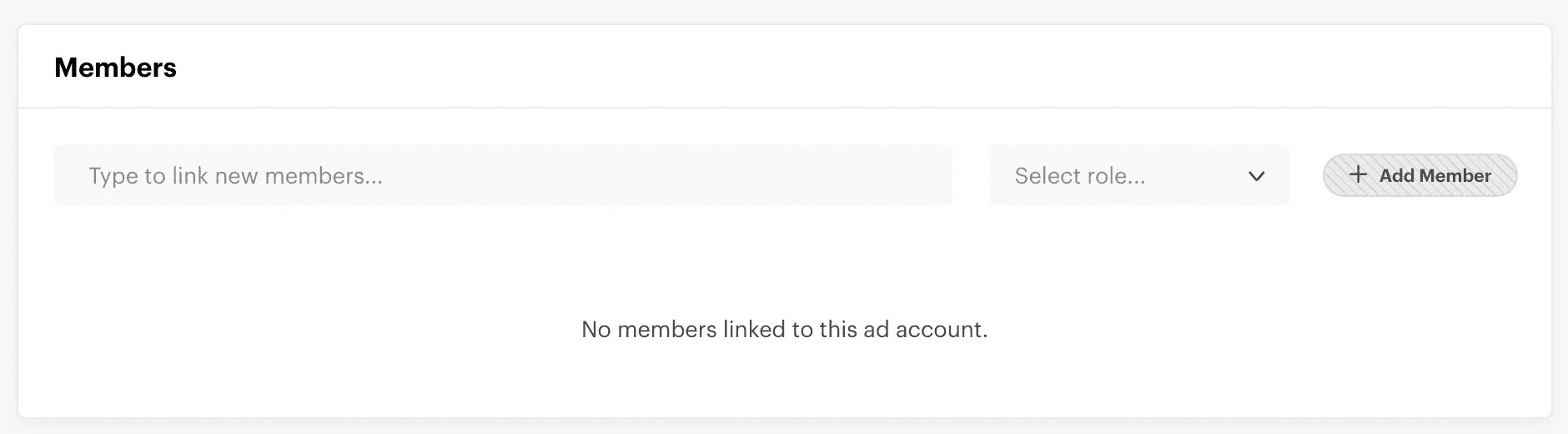Screen dimensions: 1568x434
Task: Click the 'Type to link new members...' placeholder
Action: (x=235, y=176)
